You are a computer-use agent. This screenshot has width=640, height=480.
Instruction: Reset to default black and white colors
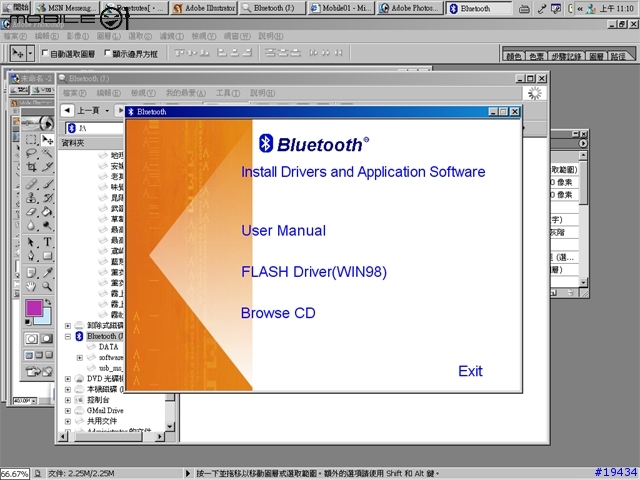pyautogui.click(x=28, y=322)
